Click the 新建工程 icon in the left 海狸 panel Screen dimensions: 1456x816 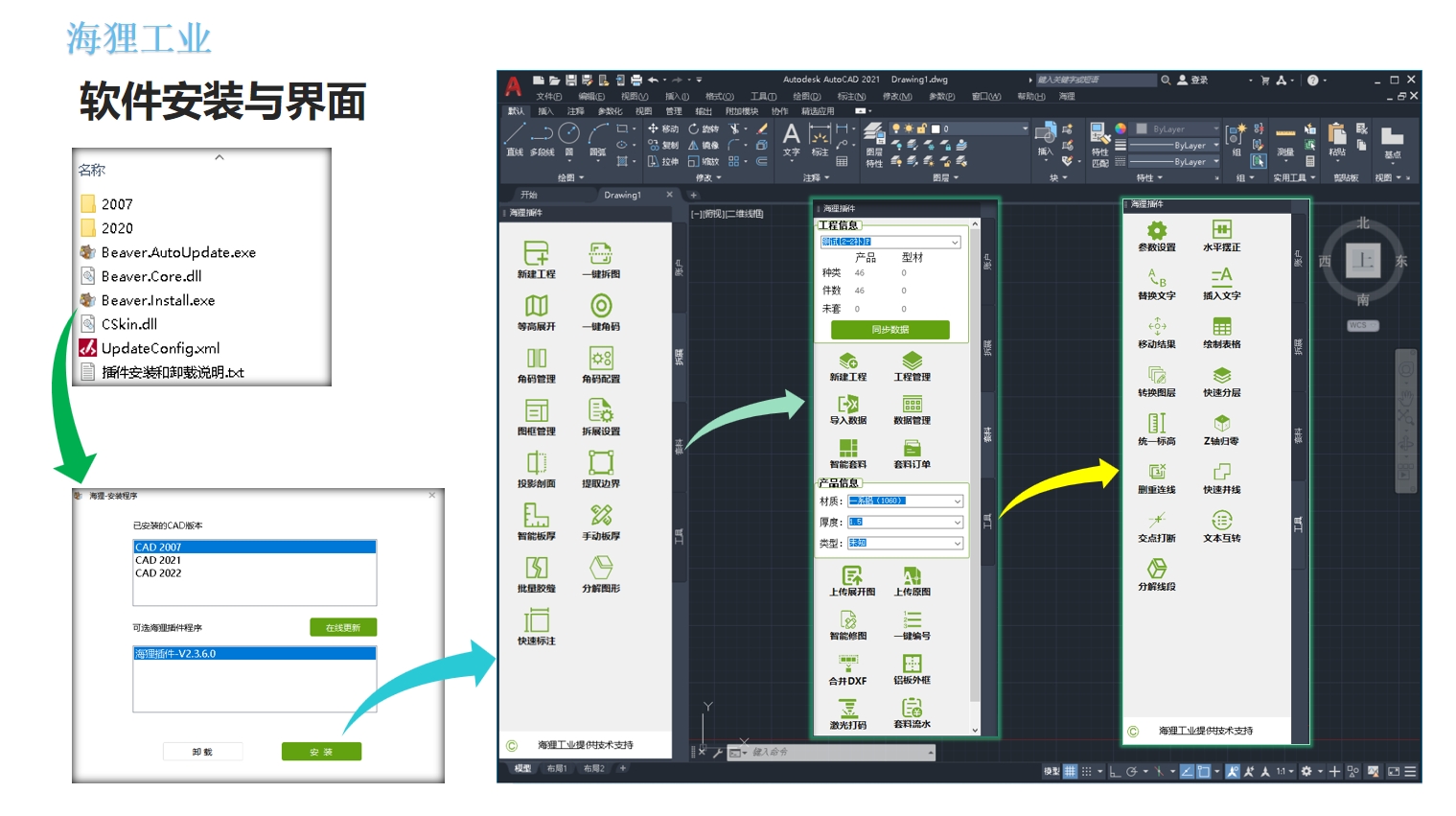(536, 253)
